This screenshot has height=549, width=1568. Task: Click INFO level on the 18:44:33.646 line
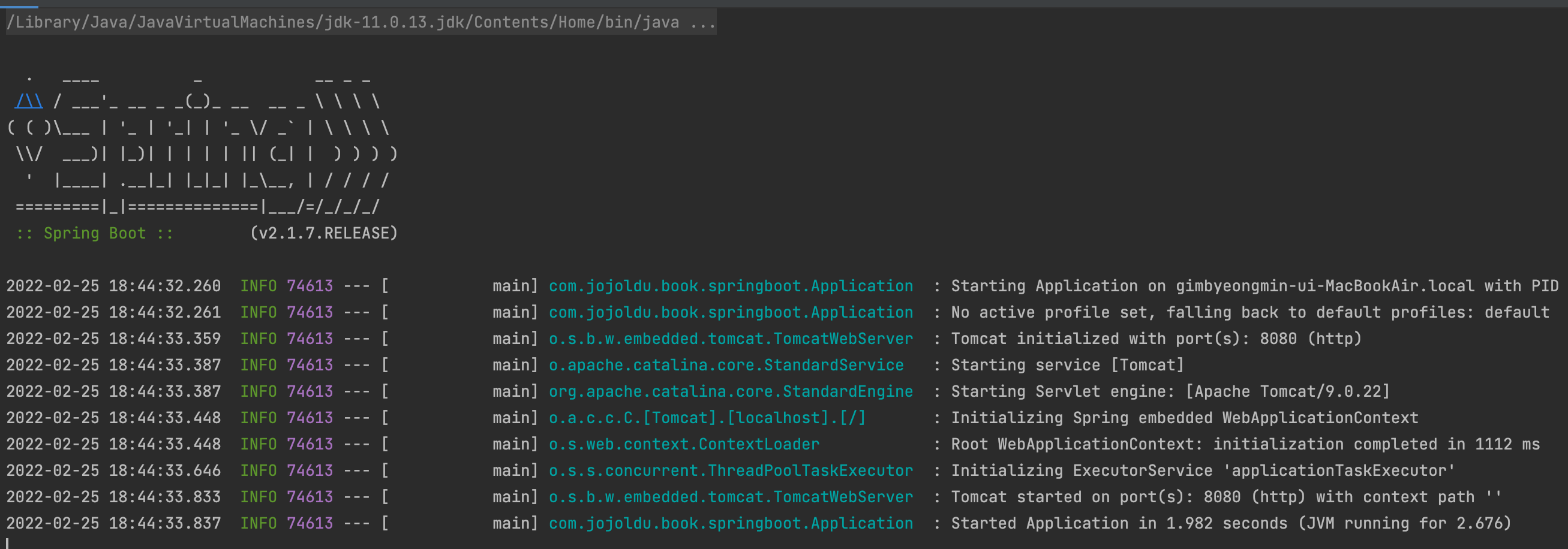tap(259, 470)
